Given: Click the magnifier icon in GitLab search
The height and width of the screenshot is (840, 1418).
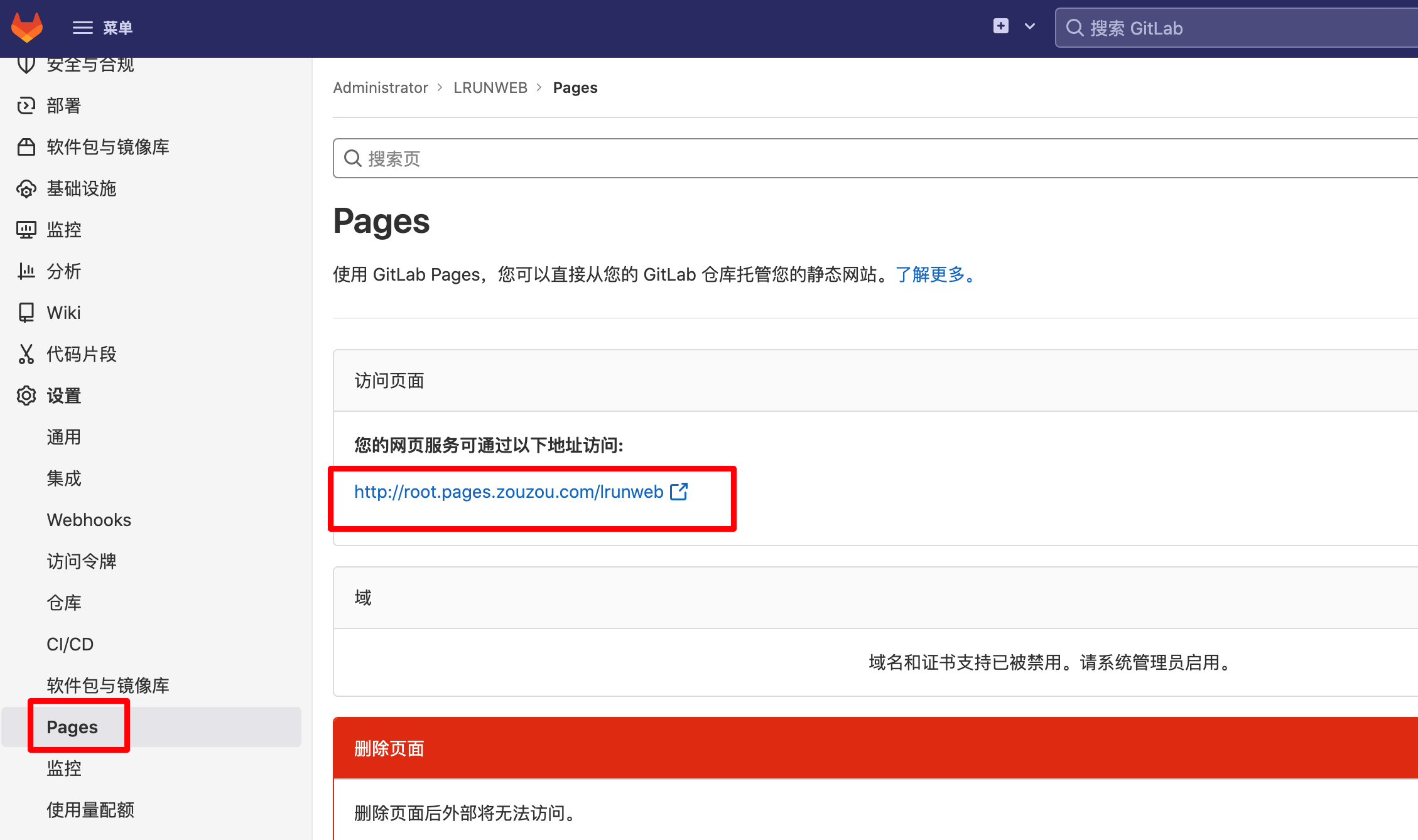Looking at the screenshot, I should (x=1074, y=28).
